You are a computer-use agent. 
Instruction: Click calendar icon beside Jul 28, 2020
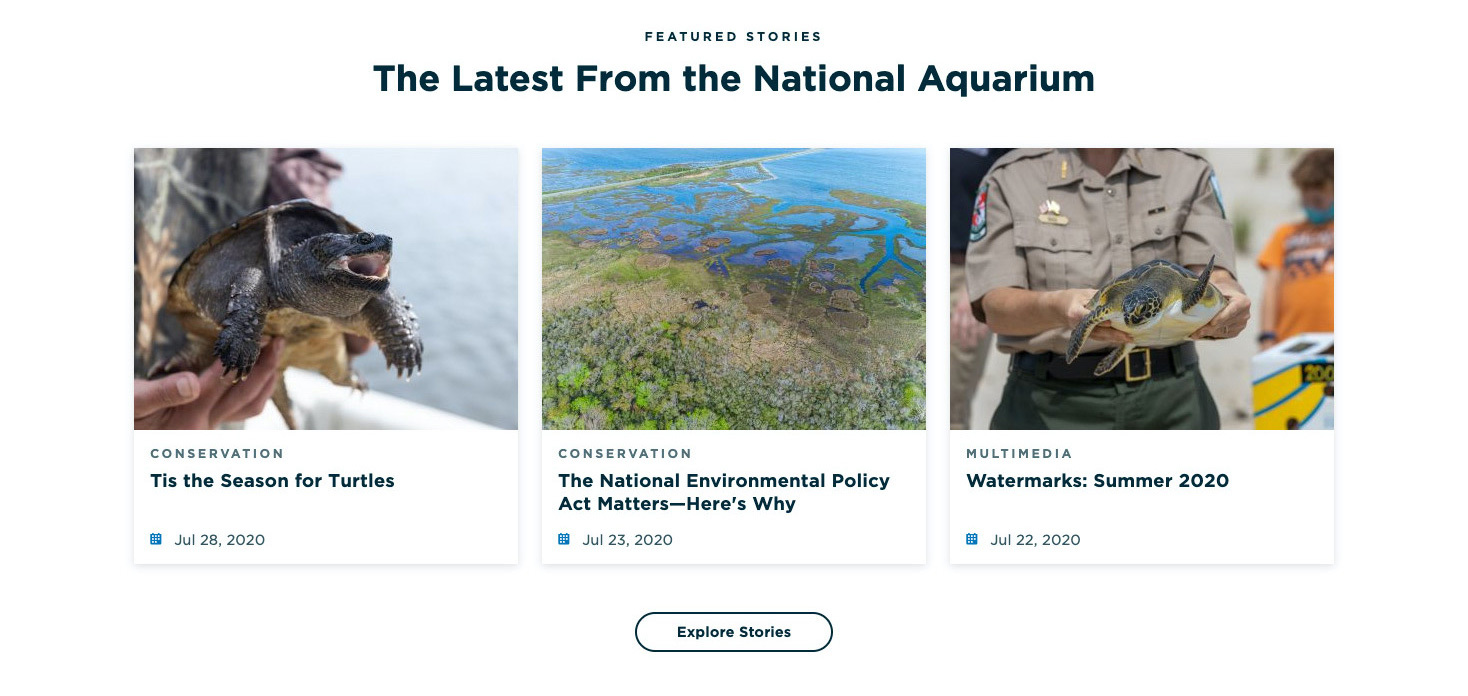156,539
